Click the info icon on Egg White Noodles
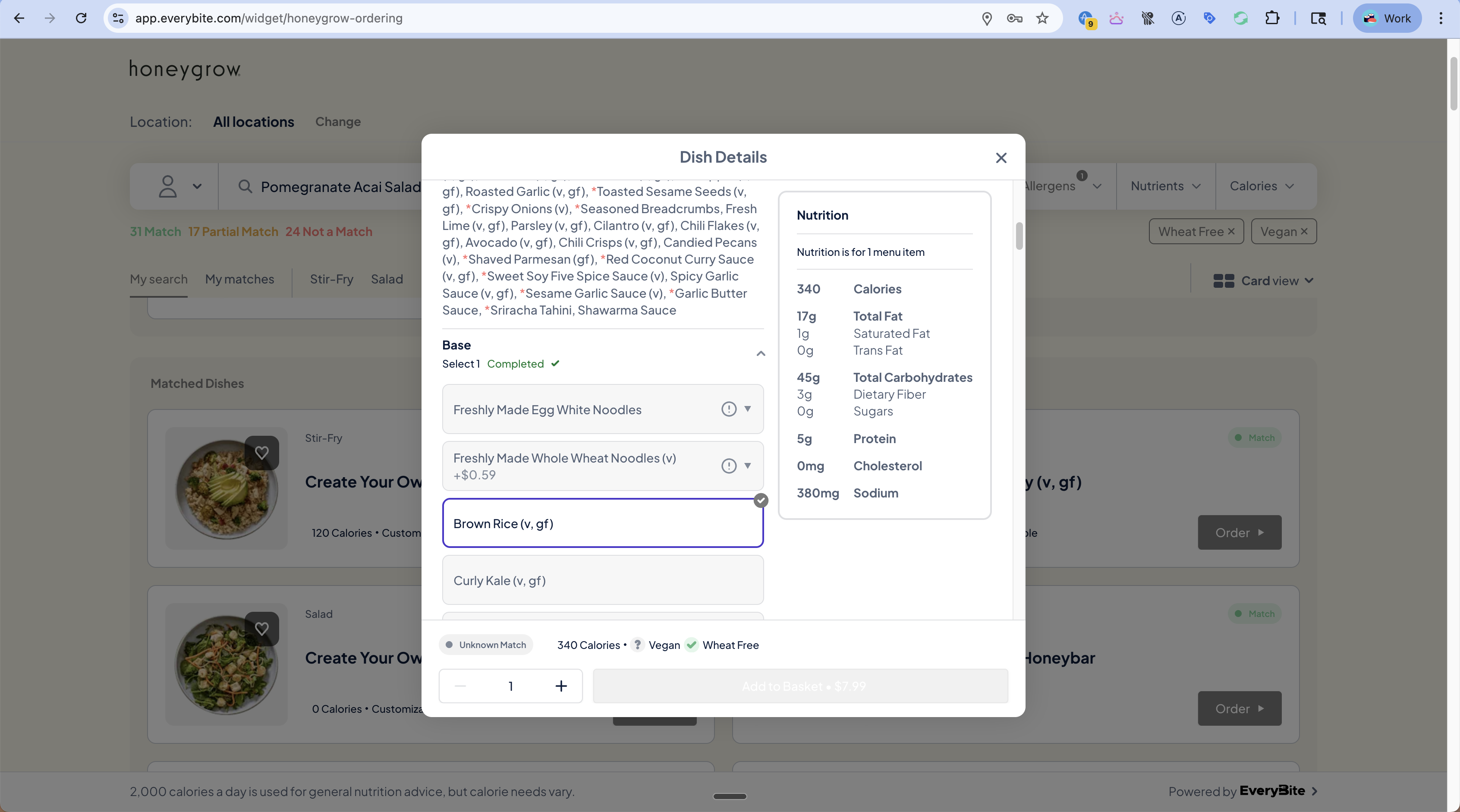 728,409
